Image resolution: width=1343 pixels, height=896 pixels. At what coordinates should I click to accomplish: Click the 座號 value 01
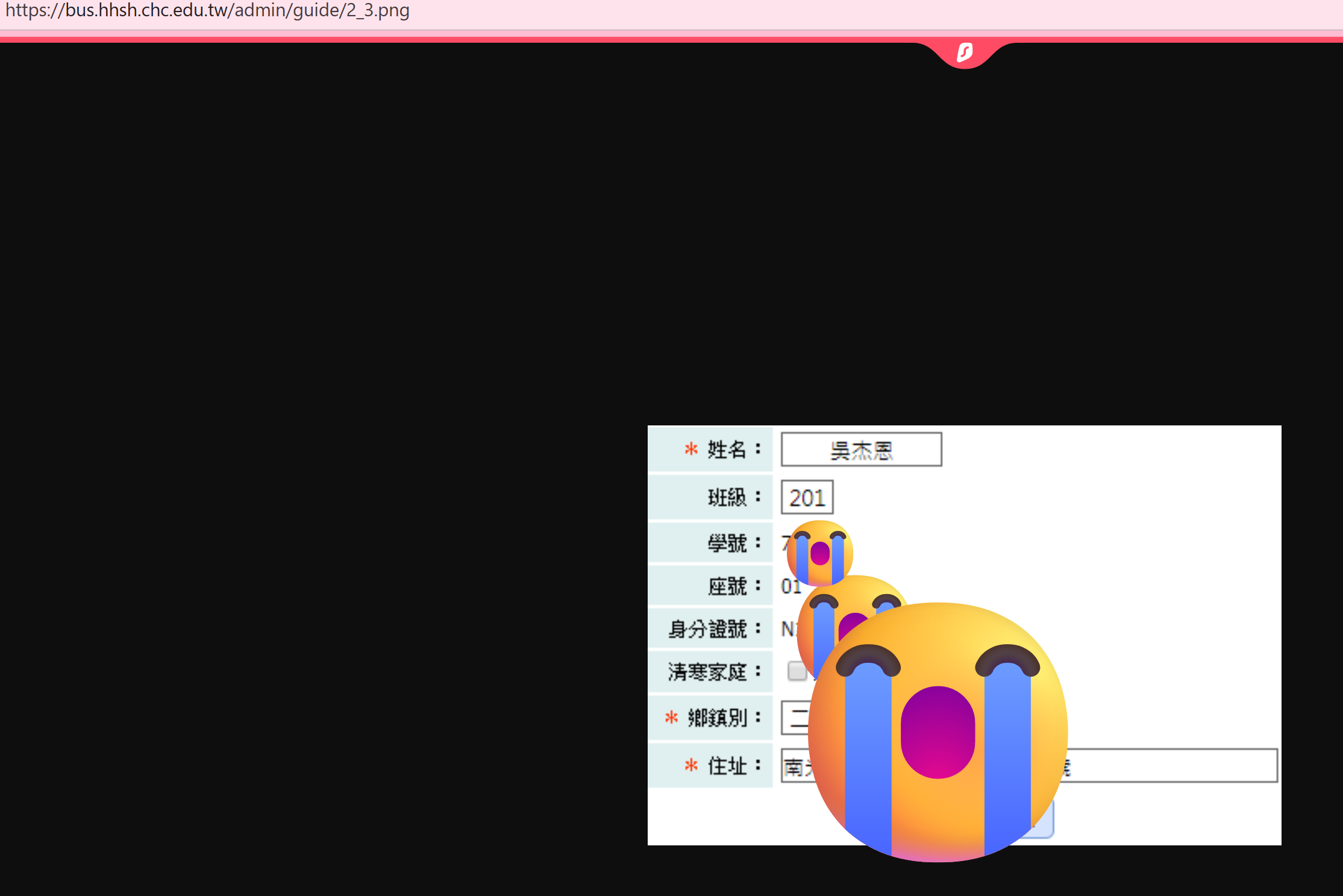tap(790, 586)
